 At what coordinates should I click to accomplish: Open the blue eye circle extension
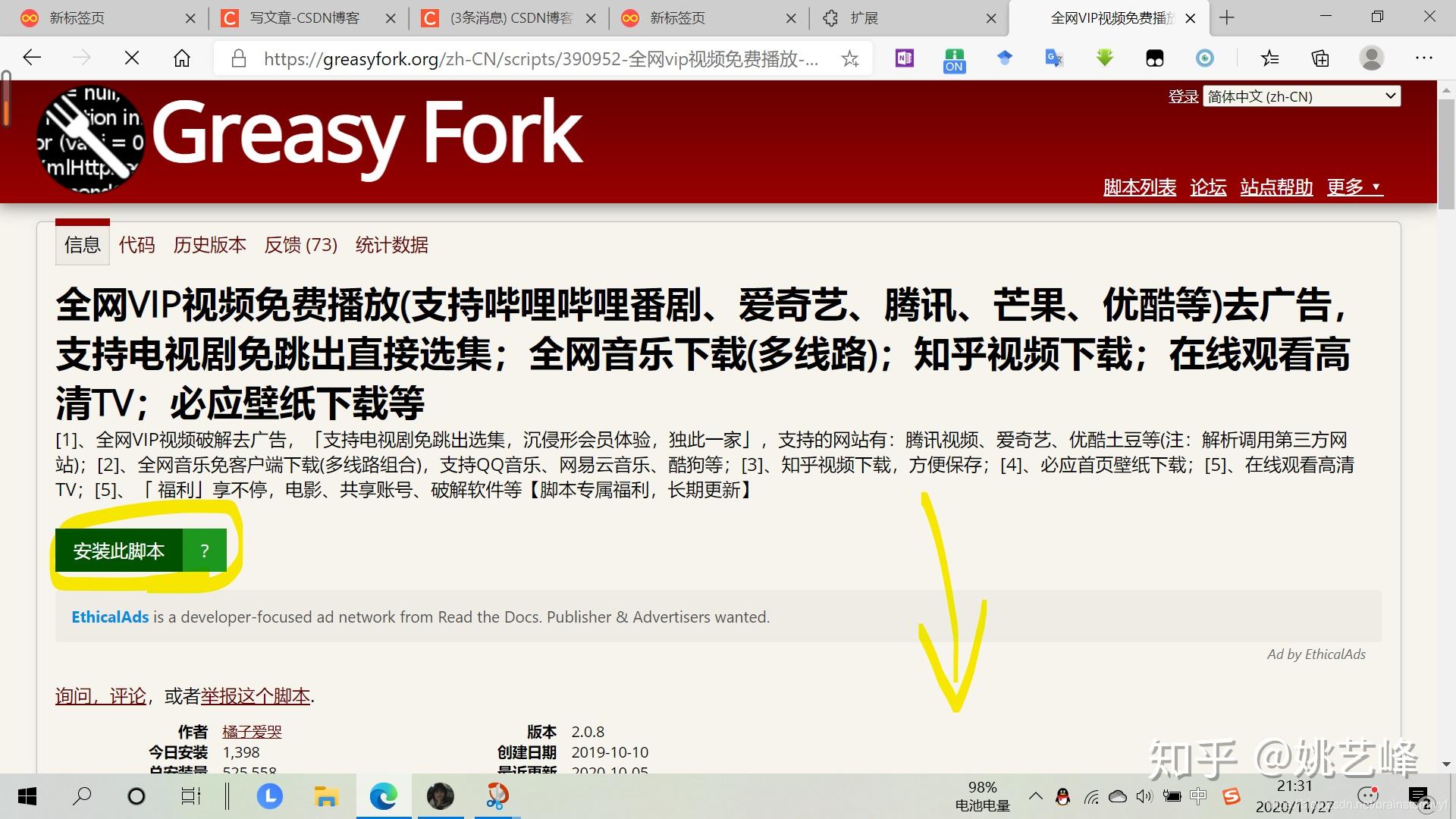(1205, 58)
